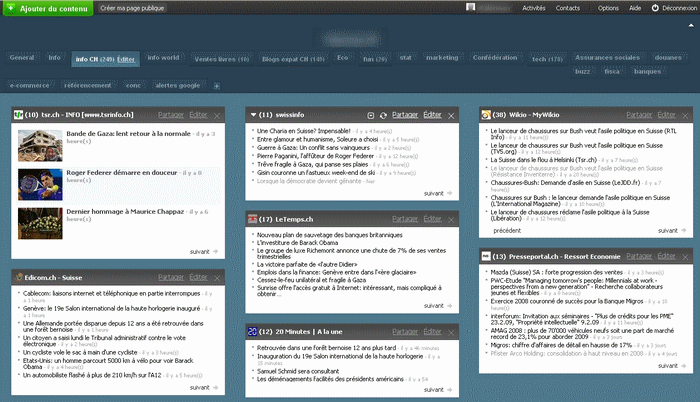Click Éditer on the tsr.ch widget
The width and height of the screenshot is (700, 402).
point(198,115)
